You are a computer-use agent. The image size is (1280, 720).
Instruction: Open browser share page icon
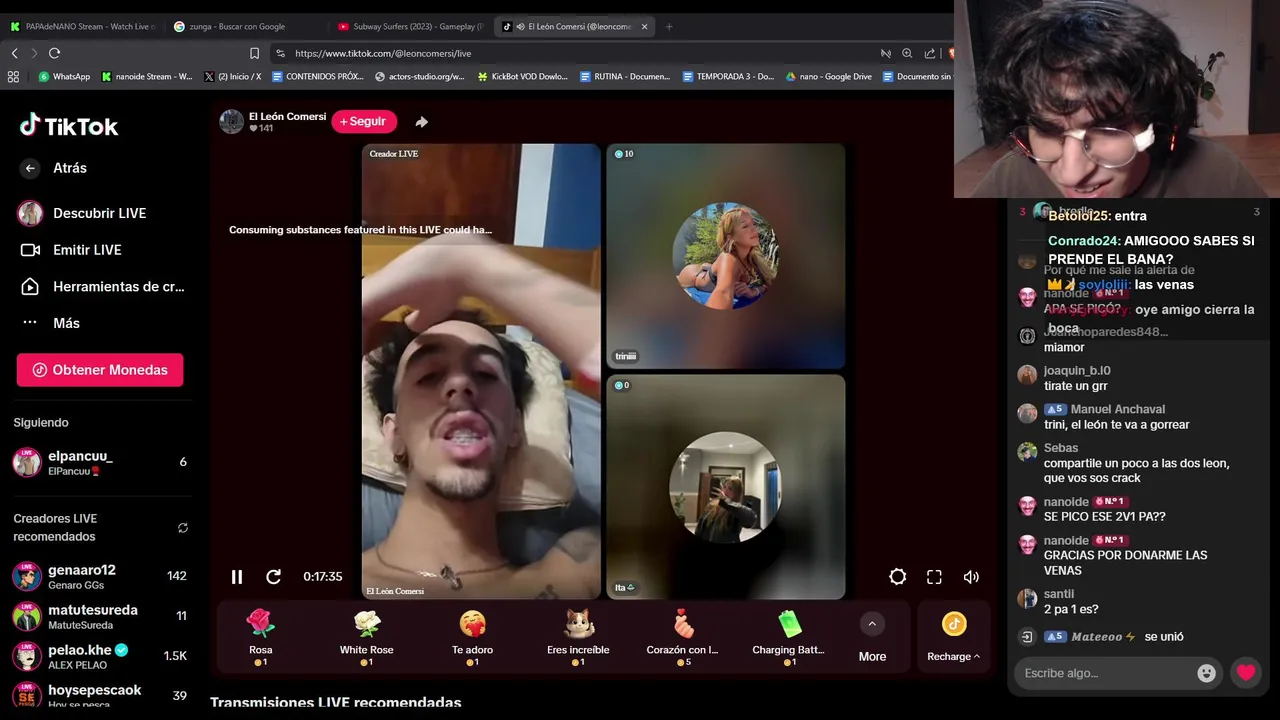pyautogui.click(x=930, y=53)
